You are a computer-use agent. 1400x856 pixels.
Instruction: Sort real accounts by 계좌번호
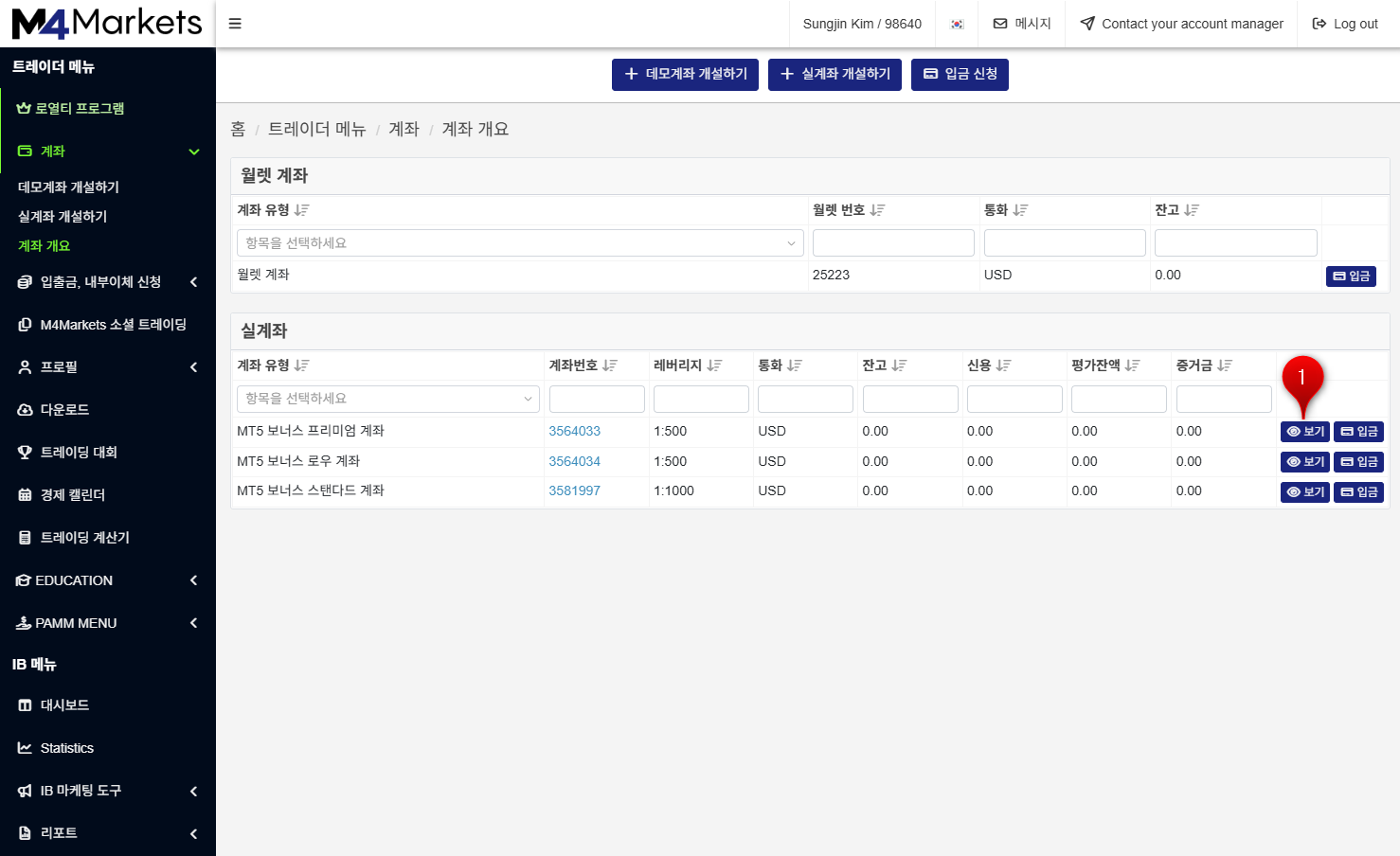coord(610,366)
